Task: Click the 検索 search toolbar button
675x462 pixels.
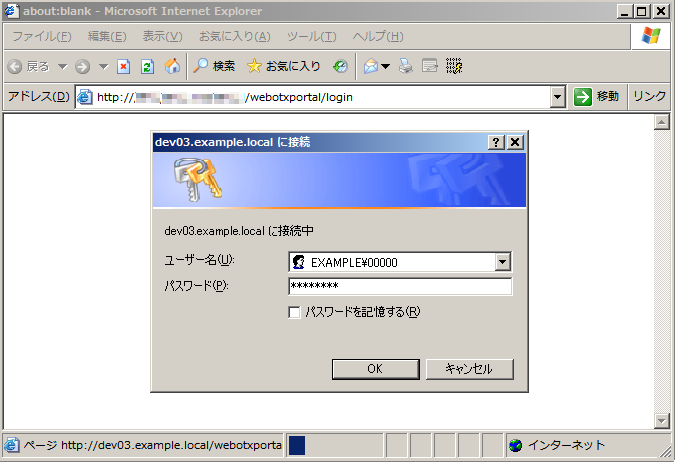Action: [x=214, y=66]
